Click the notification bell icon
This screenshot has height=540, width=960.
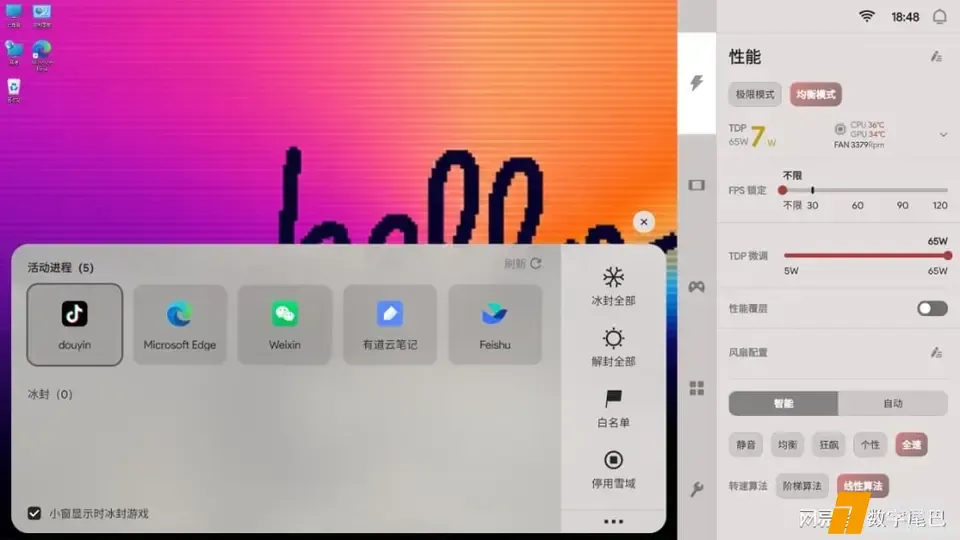click(939, 16)
